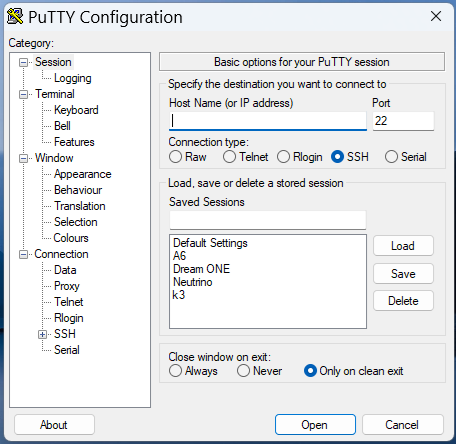Open the Bell category
The width and height of the screenshot is (456, 444).
62,126
